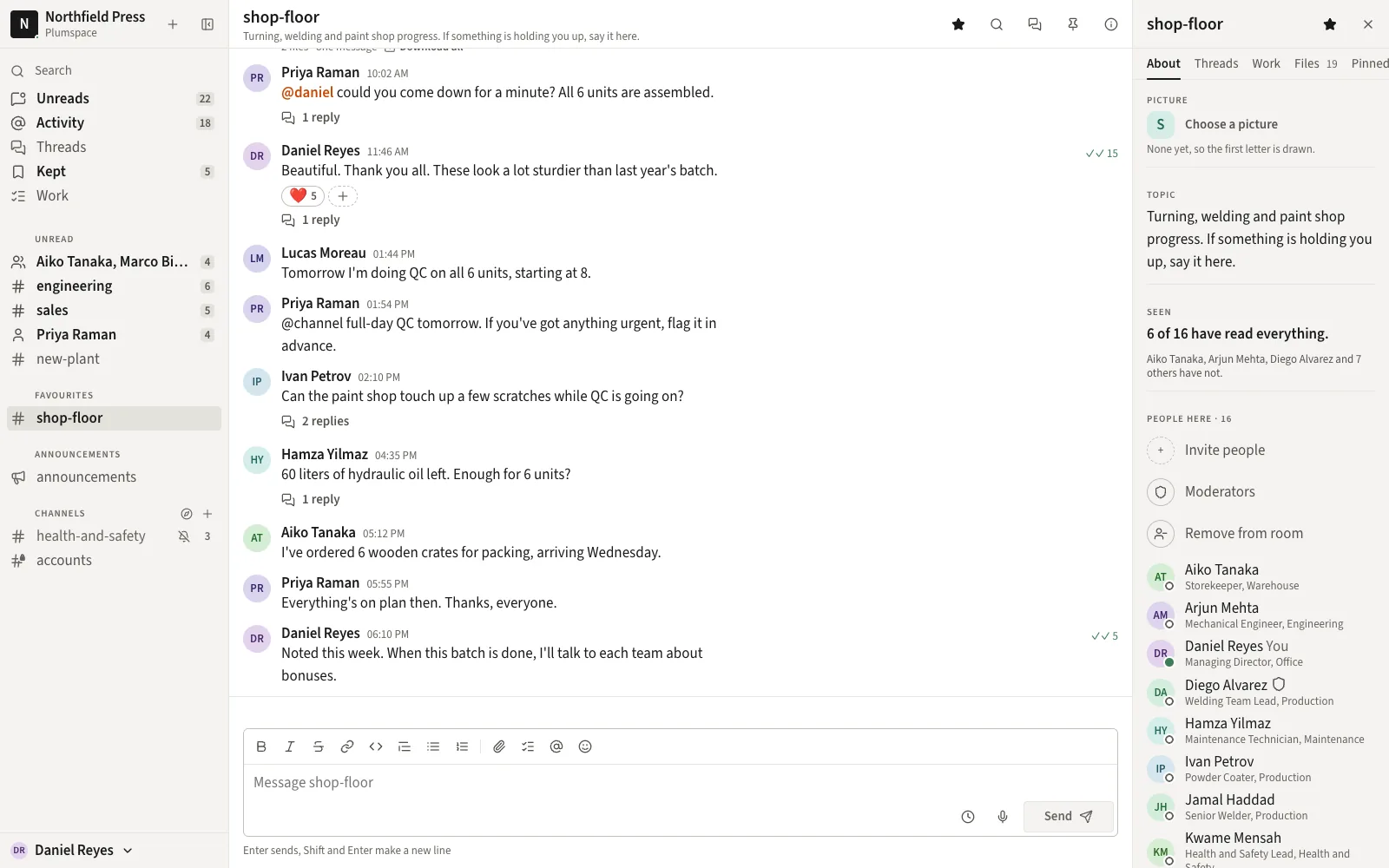Star the shop-floor room in header
The width and height of the screenshot is (1389, 868).
[x=958, y=24]
